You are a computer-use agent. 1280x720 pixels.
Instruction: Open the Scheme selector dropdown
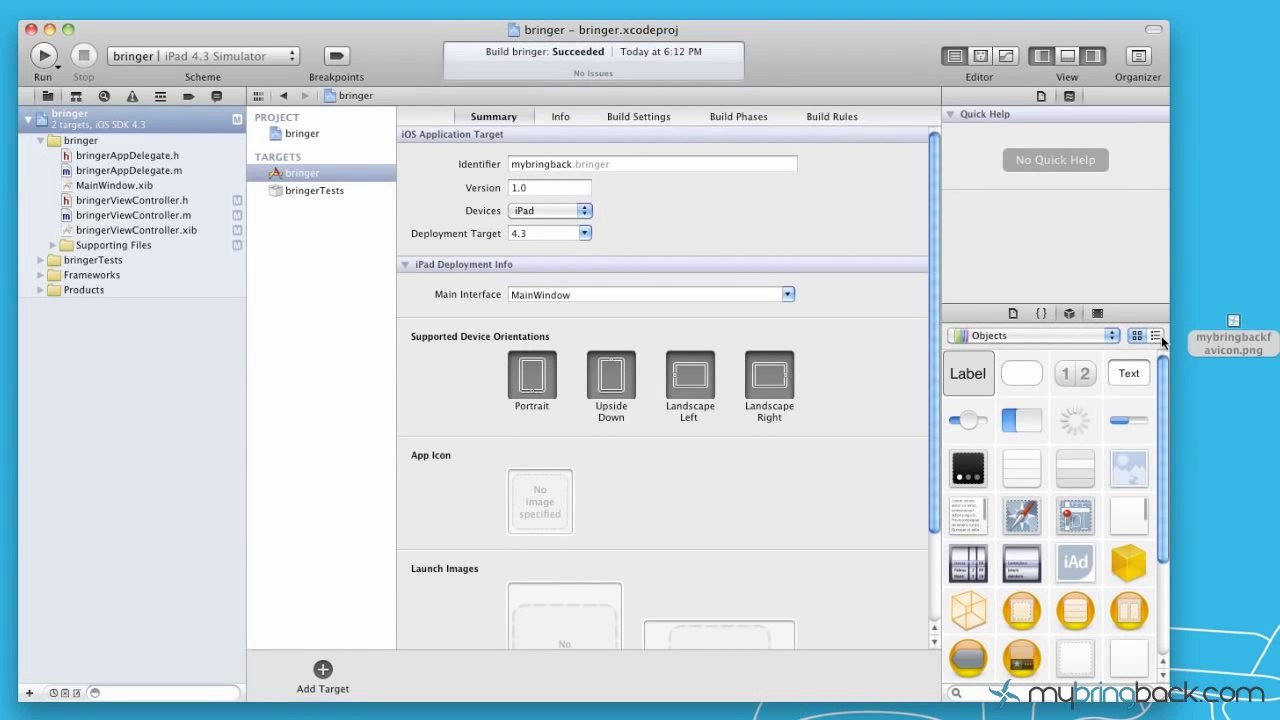204,56
